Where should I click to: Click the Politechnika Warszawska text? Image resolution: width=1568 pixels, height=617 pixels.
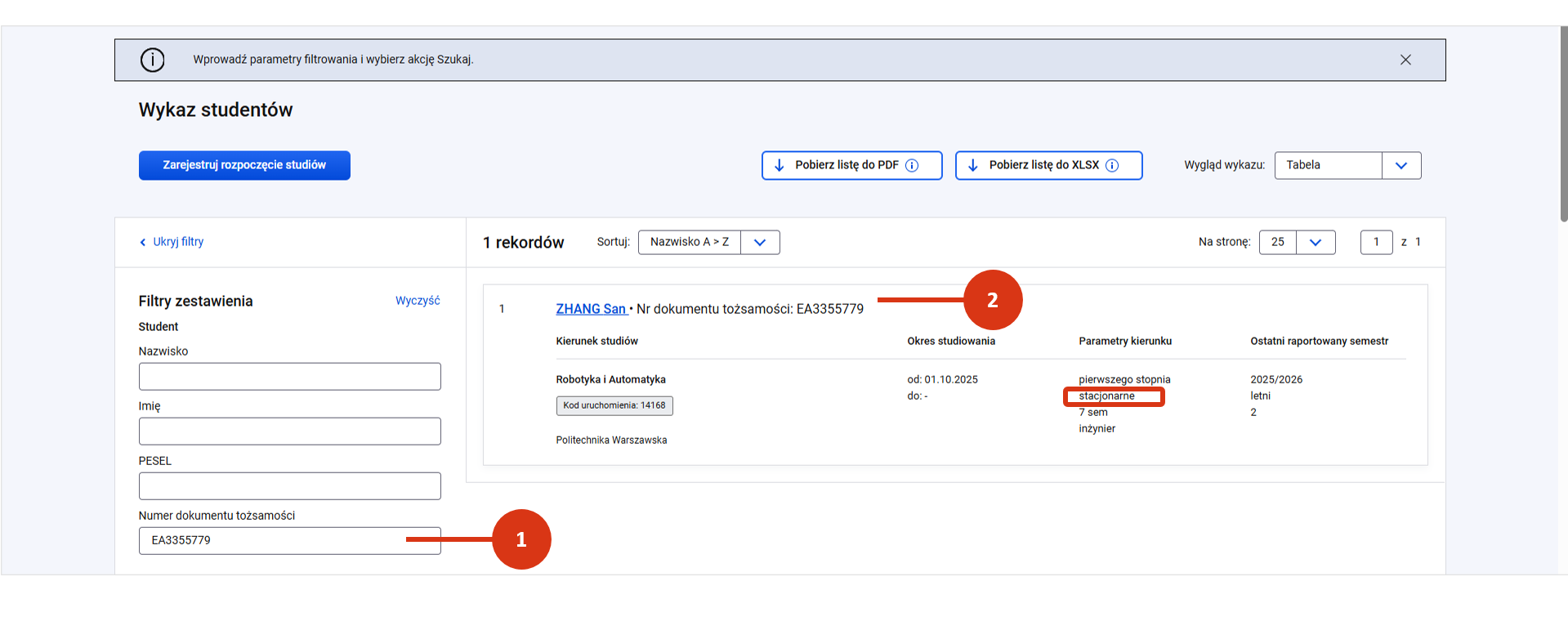[x=612, y=440]
